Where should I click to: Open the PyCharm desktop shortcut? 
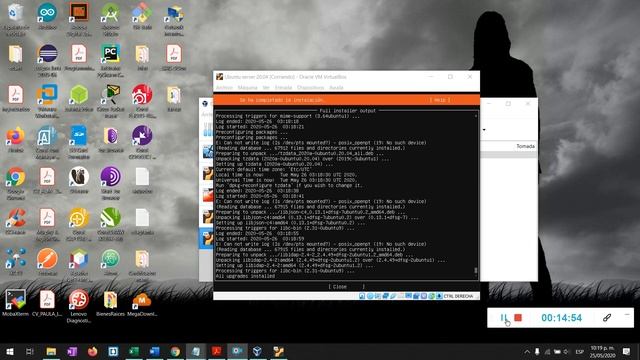(x=111, y=60)
